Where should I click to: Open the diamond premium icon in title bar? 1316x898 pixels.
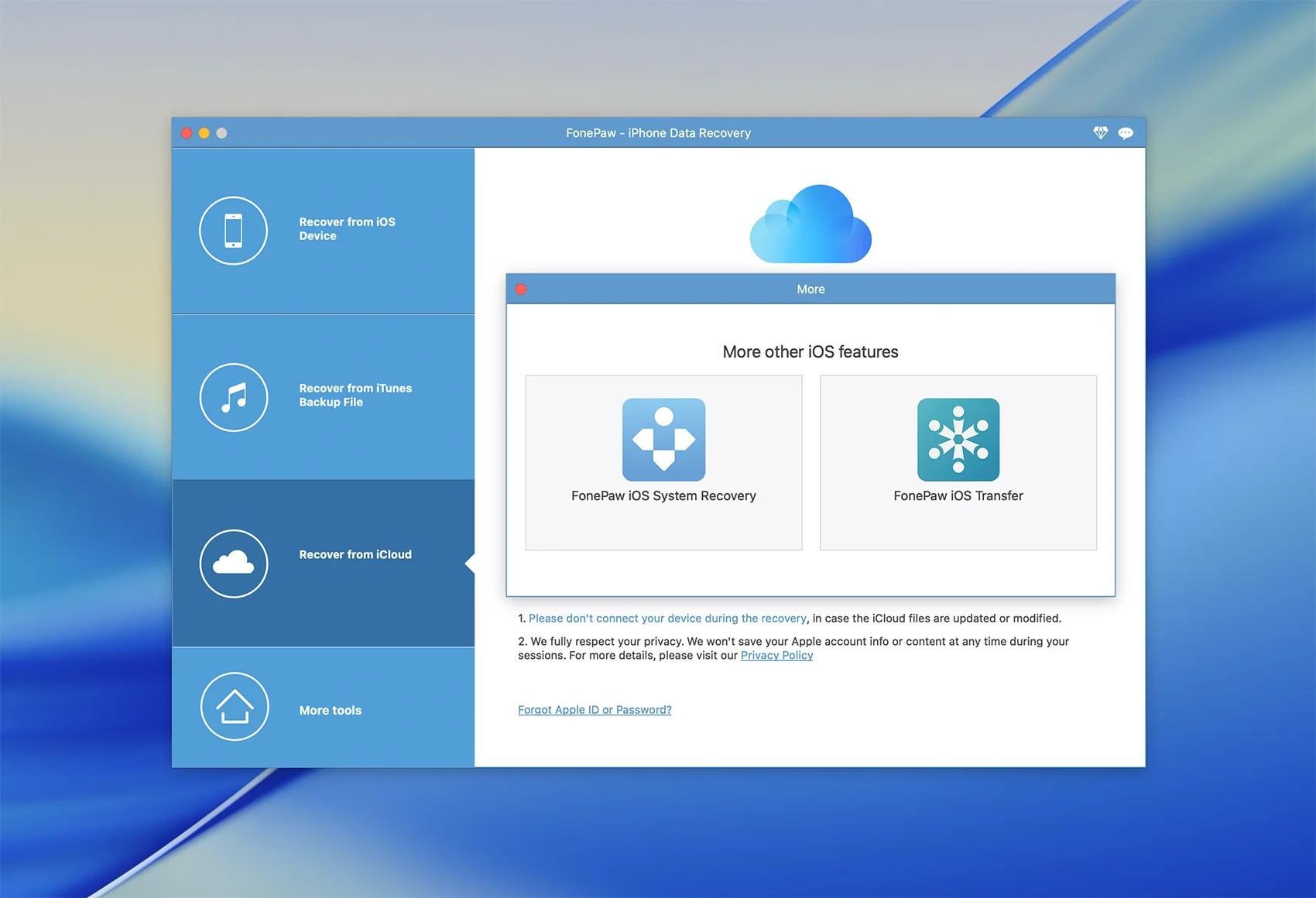point(1100,133)
